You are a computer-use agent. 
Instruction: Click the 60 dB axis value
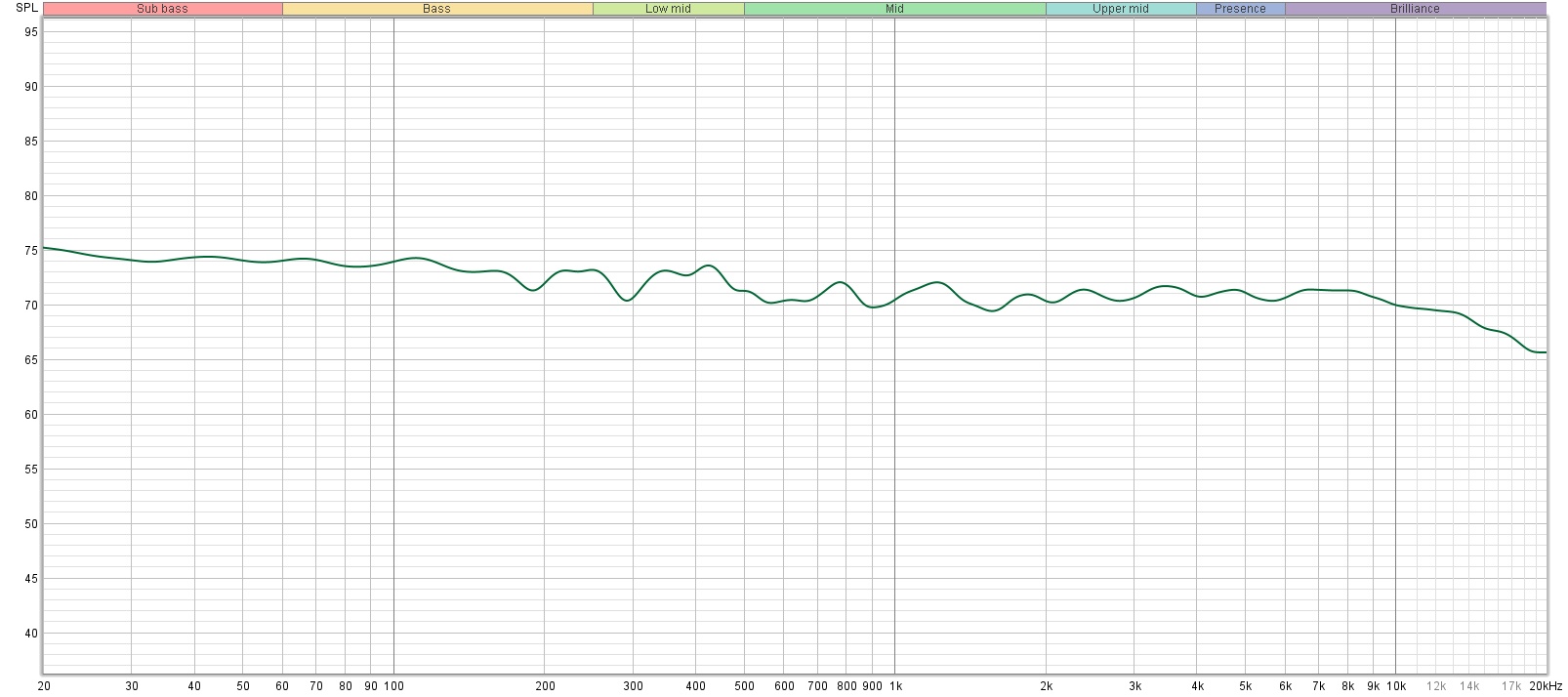click(31, 415)
